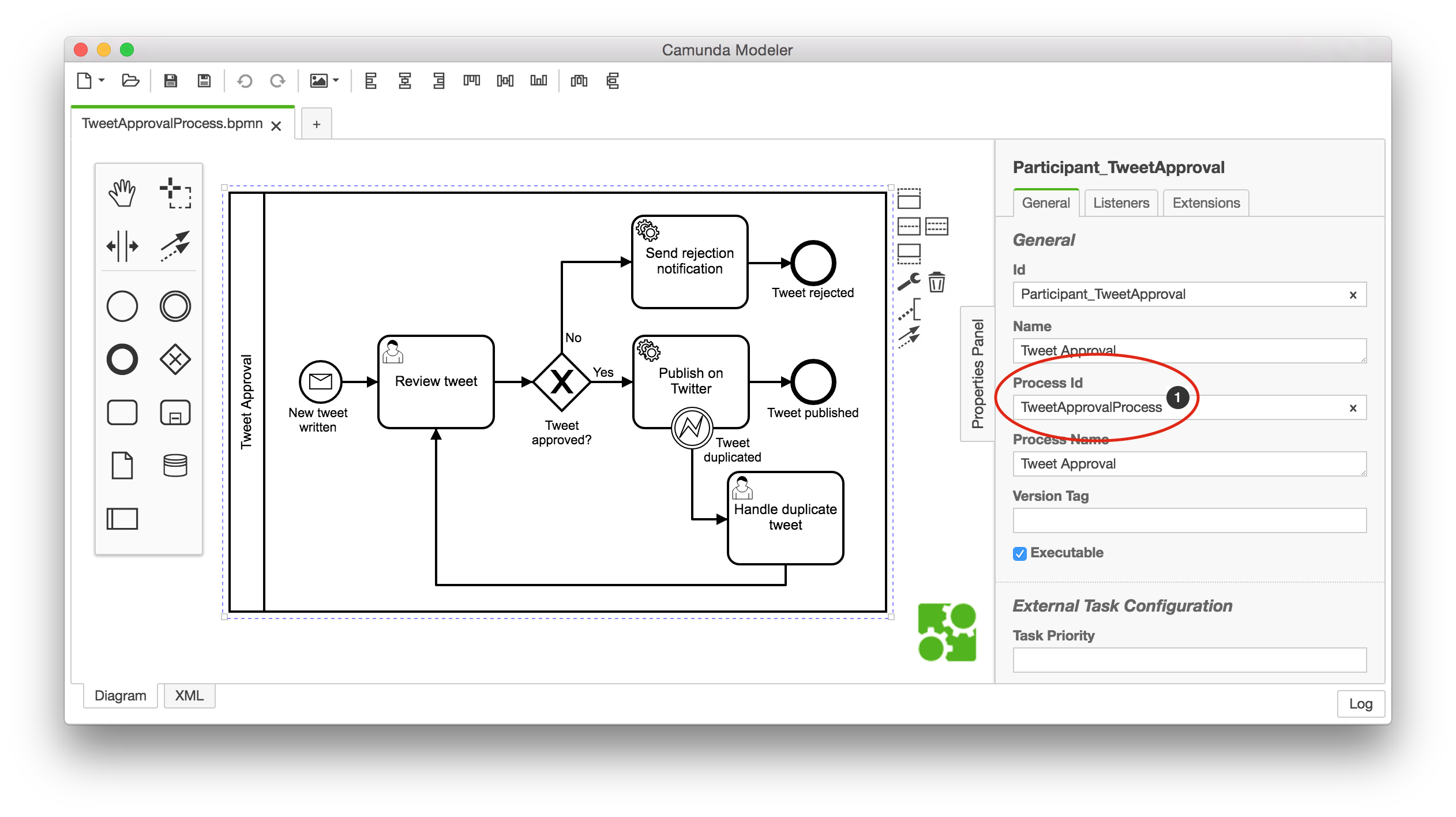The image size is (1456, 817).
Task: Collapse the Properties Panel side handle
Action: pos(977,374)
